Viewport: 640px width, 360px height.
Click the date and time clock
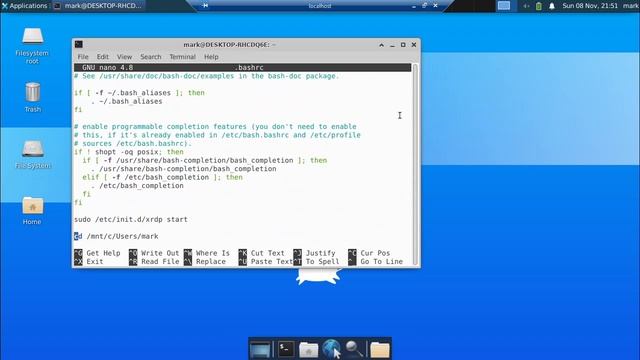[590, 6]
